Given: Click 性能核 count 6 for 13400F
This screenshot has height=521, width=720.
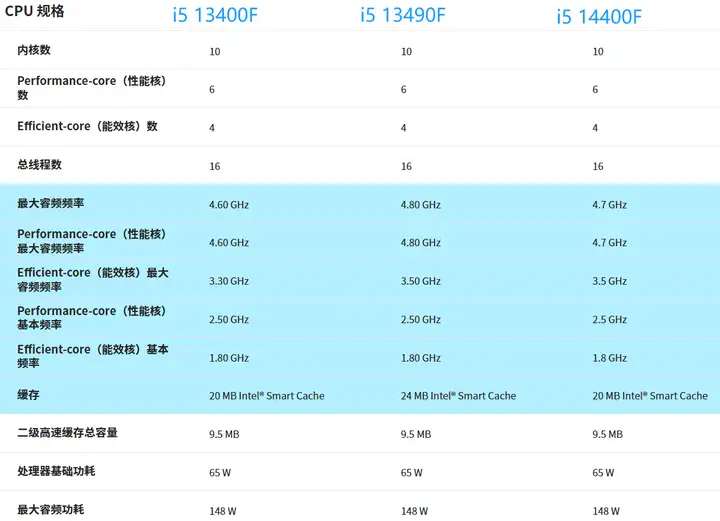Looking at the screenshot, I should 212,90.
